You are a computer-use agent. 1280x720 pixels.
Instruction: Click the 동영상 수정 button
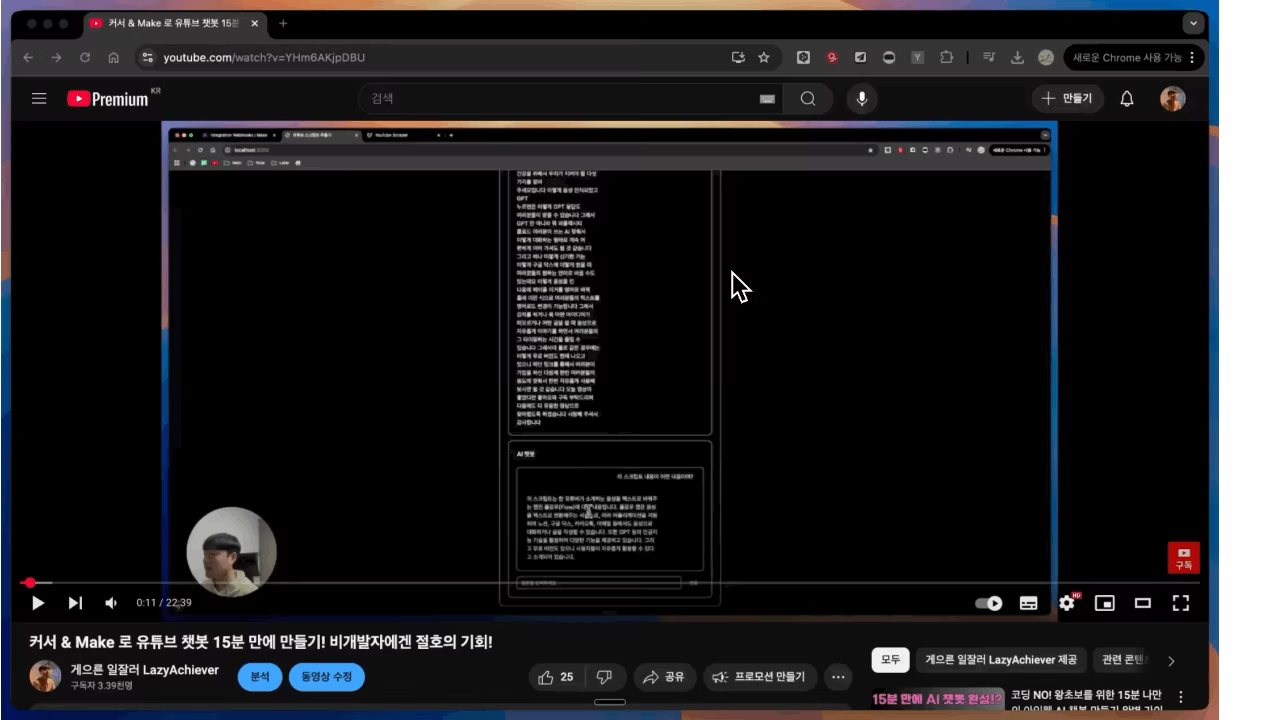tap(327, 677)
